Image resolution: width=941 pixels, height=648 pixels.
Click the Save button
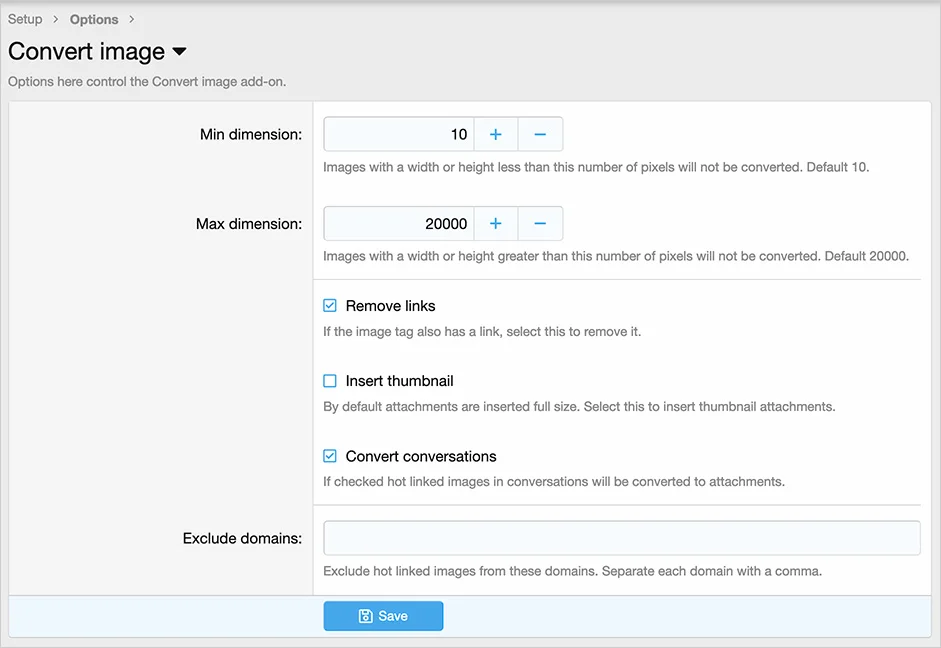tap(383, 616)
